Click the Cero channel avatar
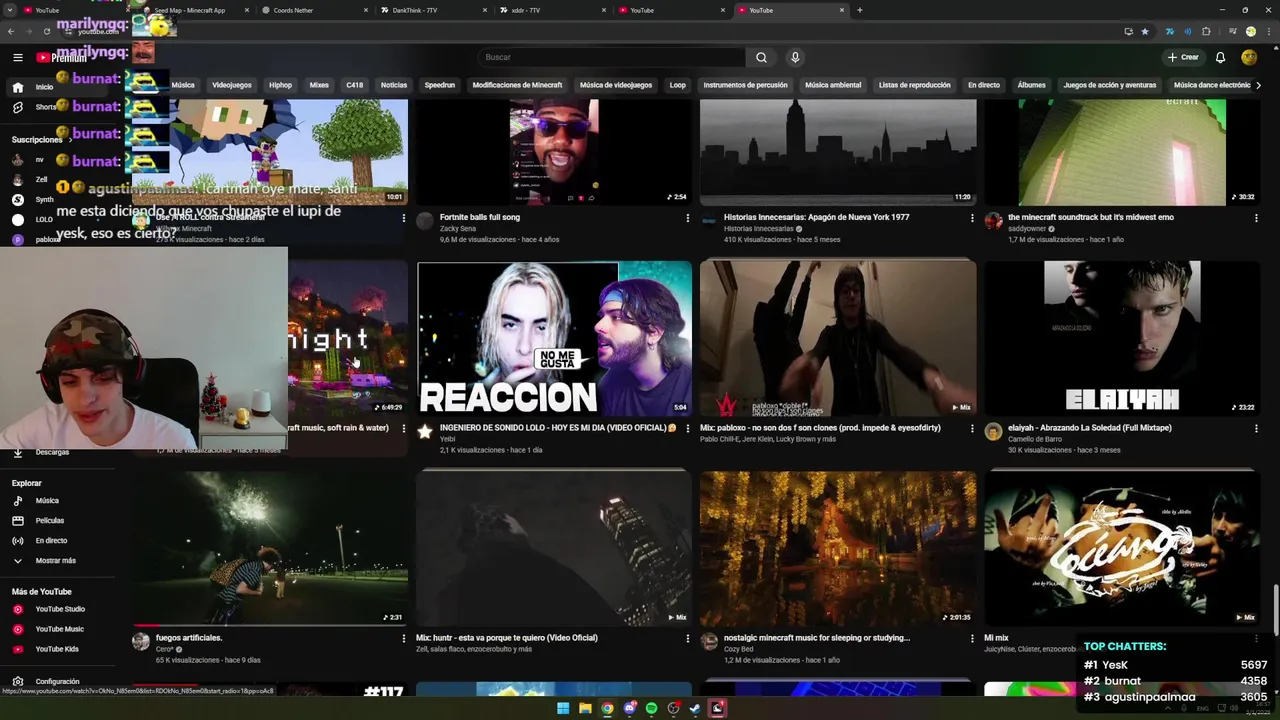This screenshot has height=720, width=1280. click(x=141, y=641)
